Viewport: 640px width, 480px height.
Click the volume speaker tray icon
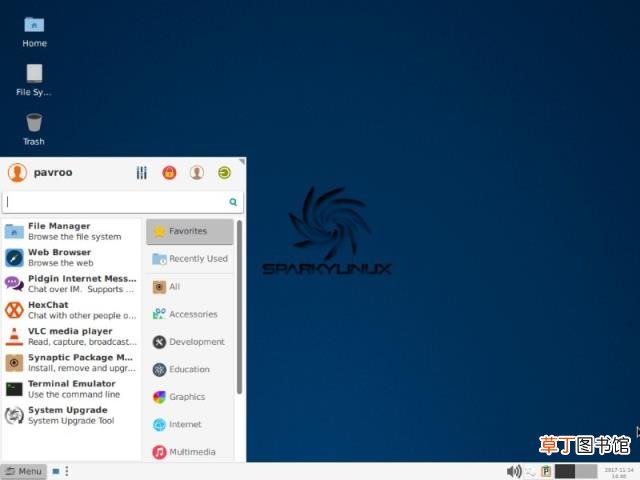(514, 471)
